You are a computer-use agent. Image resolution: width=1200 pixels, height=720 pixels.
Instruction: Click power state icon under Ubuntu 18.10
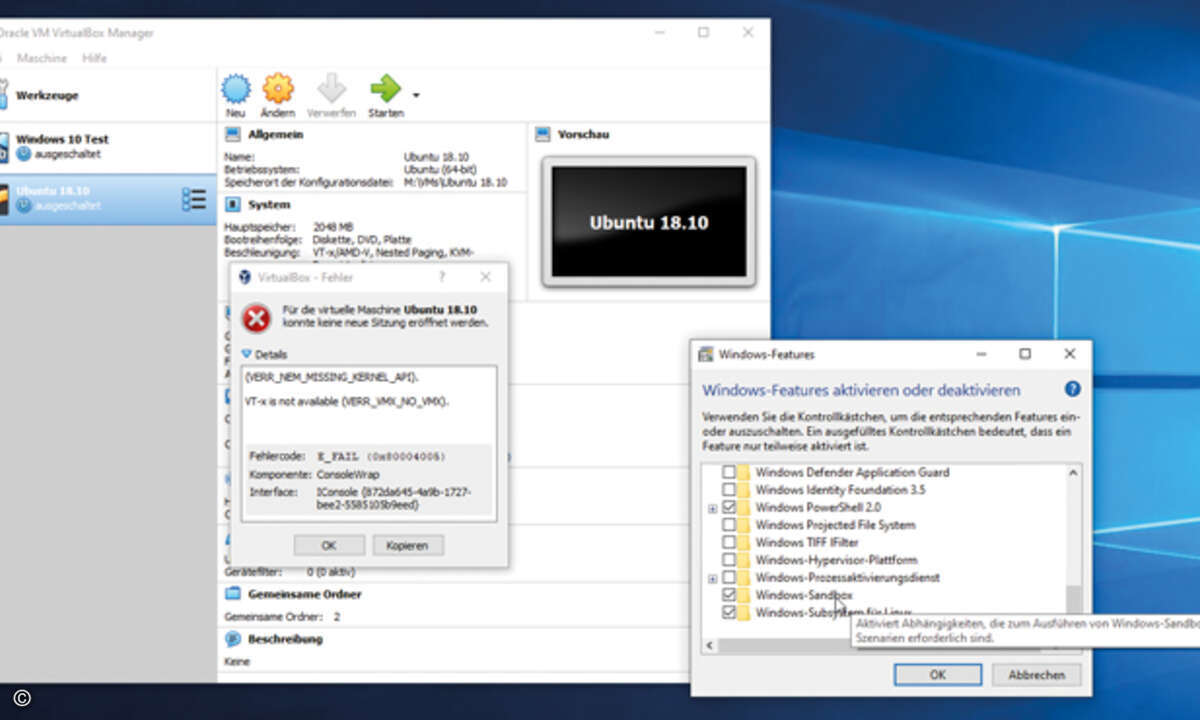coord(24,205)
